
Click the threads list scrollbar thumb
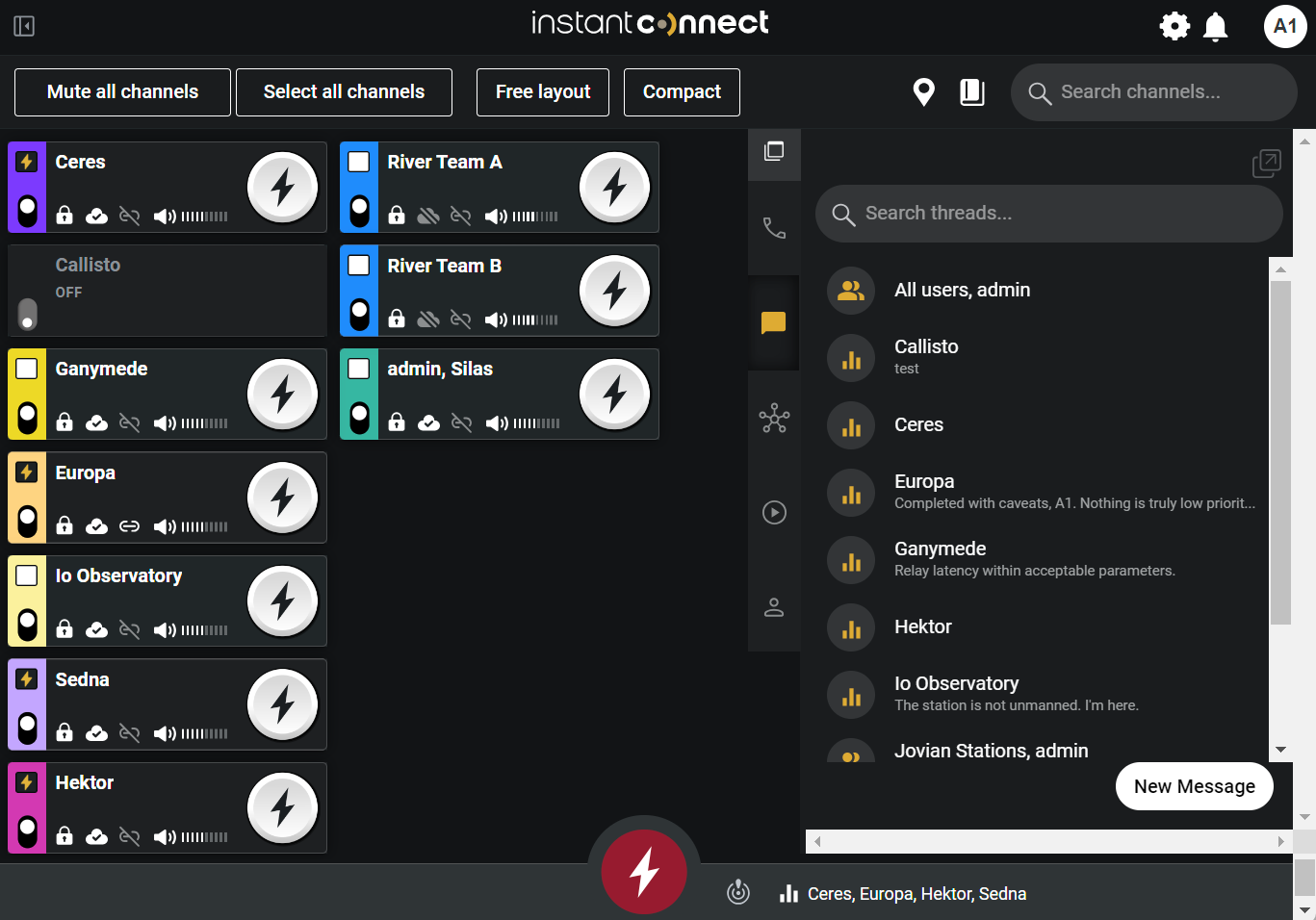pos(1280,452)
